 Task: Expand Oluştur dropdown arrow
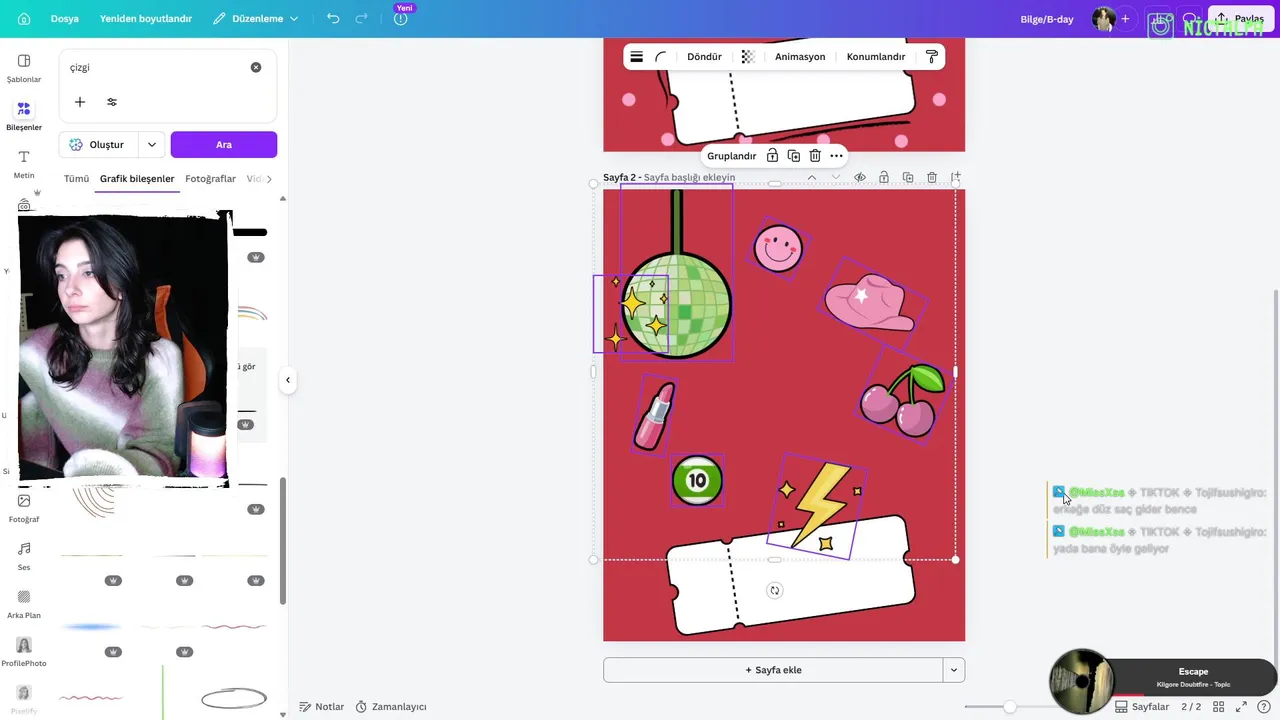152,145
